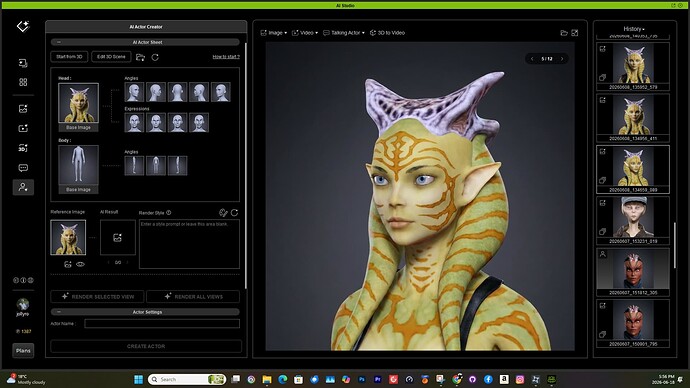This screenshot has height=388, width=690.
Task: Select the Head Base Image thumbnail
Action: pos(78,103)
